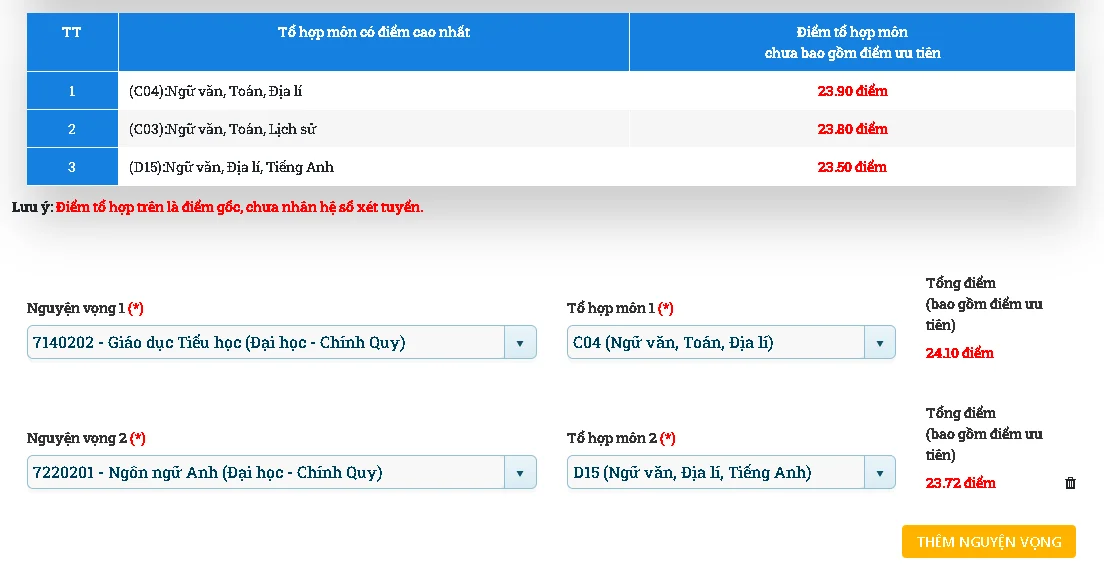The image size is (1104, 579).
Task: Open the Nguyện vọng 1 dropdown arrow
Action: [519, 343]
